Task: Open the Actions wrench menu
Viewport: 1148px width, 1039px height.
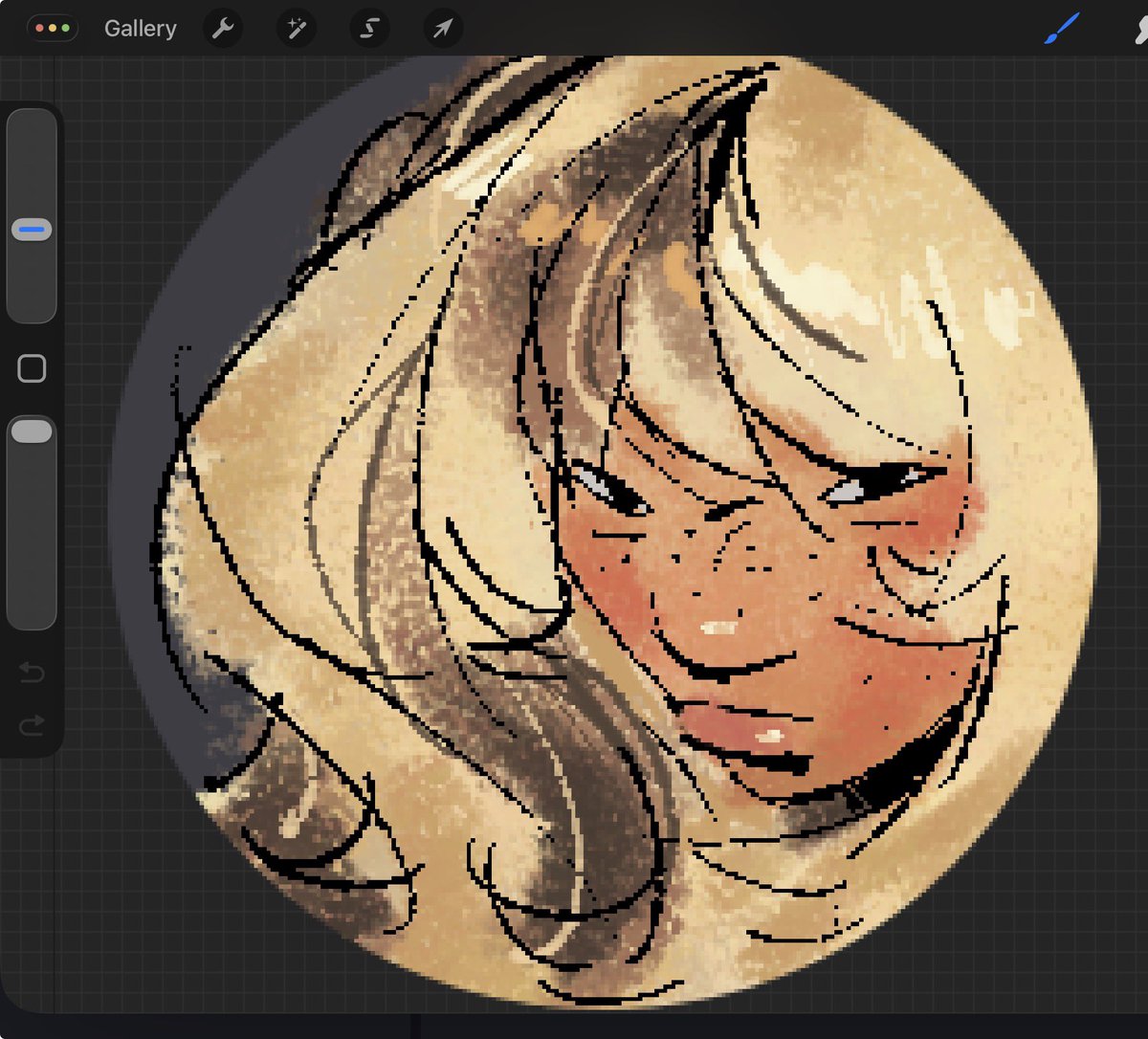Action: click(223, 29)
